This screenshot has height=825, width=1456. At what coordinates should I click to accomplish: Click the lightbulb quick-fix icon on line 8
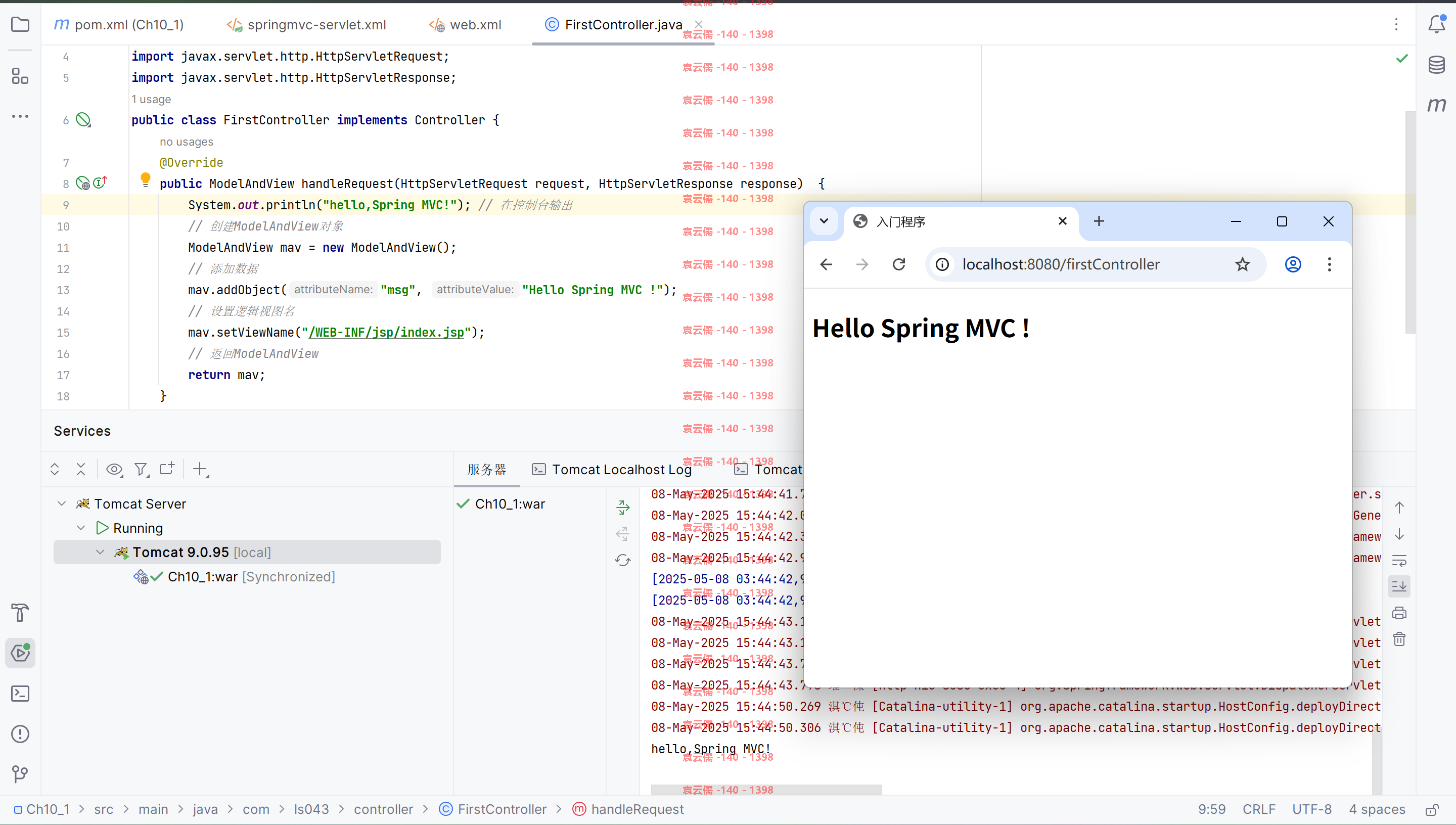coord(146,179)
